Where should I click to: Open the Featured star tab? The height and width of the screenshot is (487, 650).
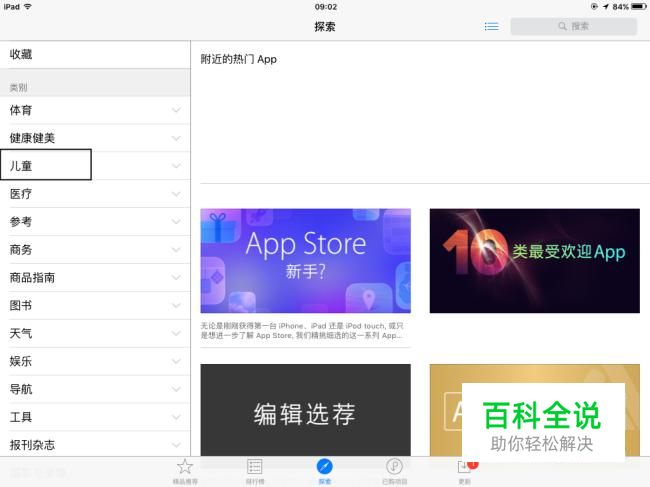pos(185,471)
